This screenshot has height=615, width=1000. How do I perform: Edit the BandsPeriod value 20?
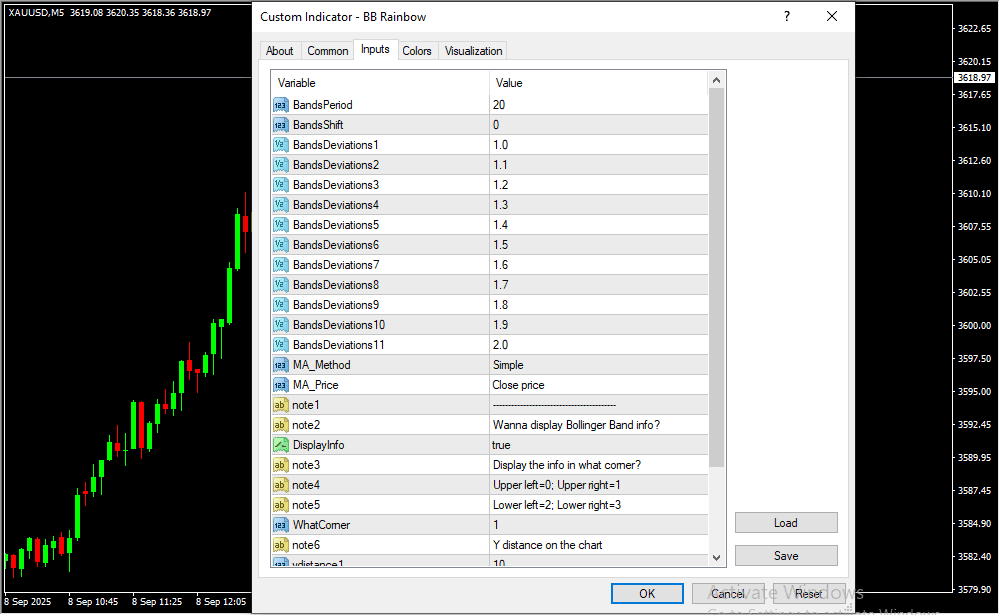[598, 105]
